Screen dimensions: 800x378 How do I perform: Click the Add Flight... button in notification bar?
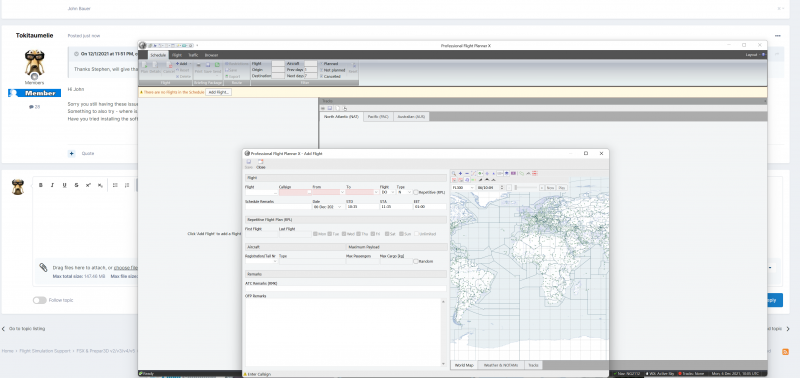tap(218, 92)
